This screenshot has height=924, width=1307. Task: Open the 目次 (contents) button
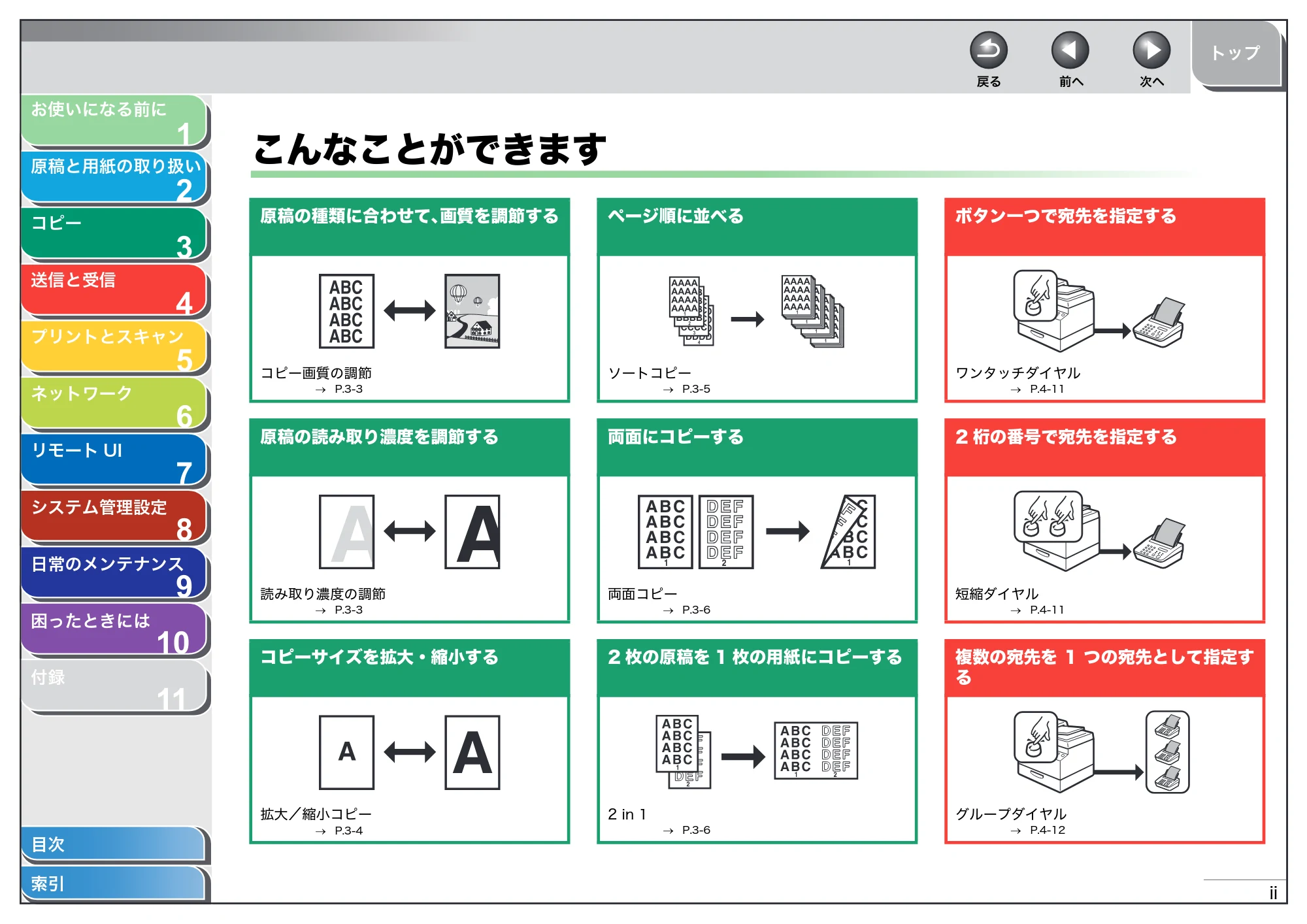pos(113,845)
